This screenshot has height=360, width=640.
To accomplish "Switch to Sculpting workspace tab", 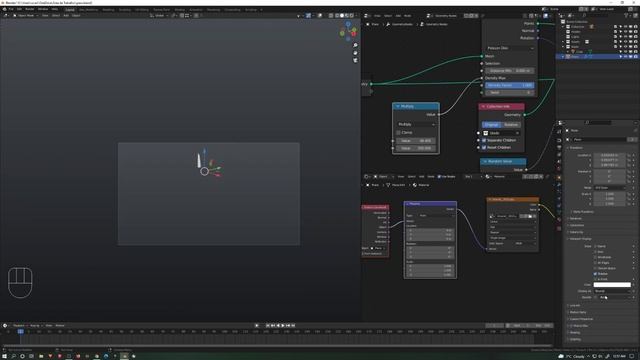I will coord(125,9).
